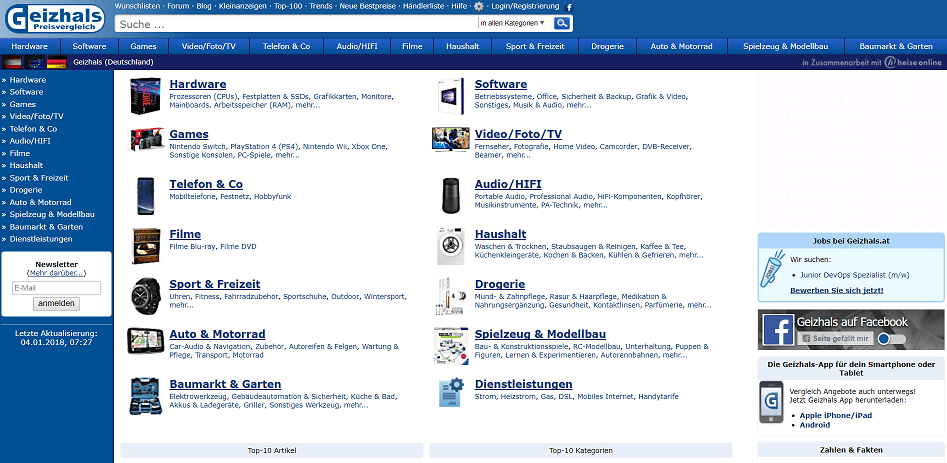Click the Hardware category processor image

point(145,96)
